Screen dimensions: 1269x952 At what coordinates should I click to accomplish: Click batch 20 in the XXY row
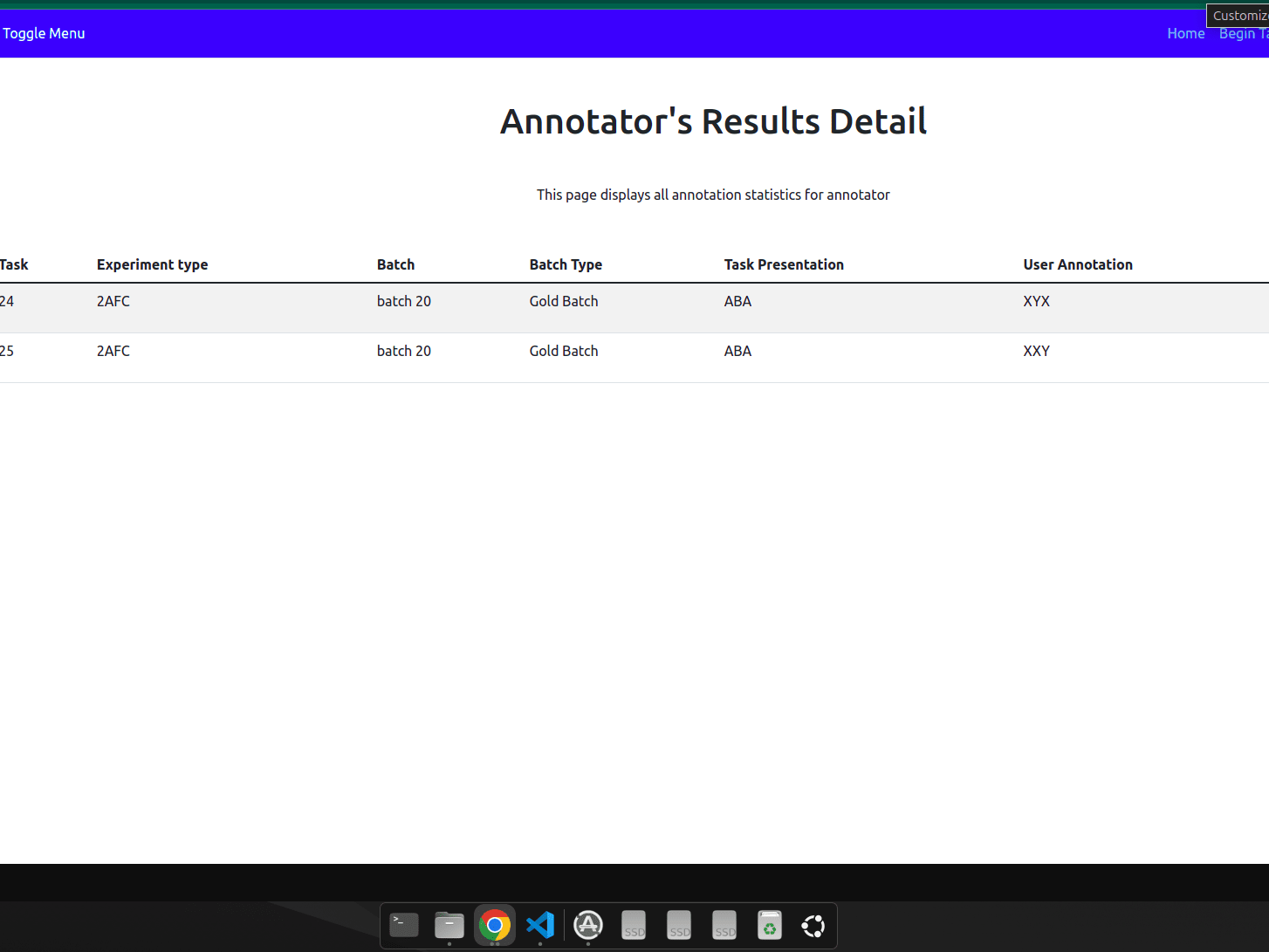(404, 351)
